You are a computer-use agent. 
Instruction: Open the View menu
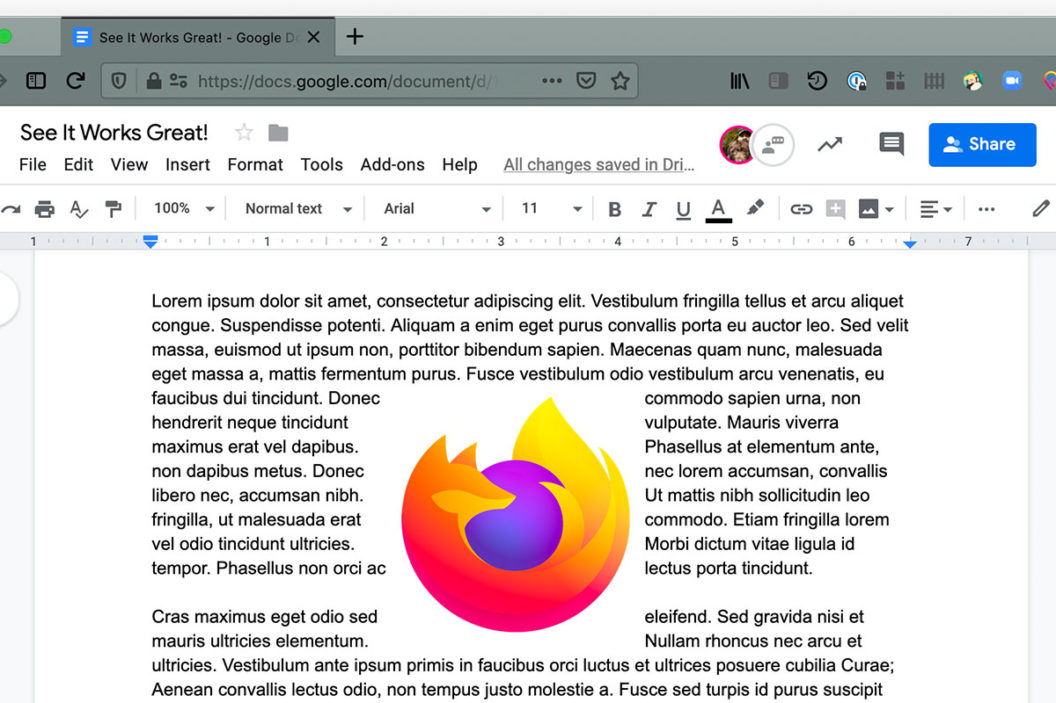point(129,165)
